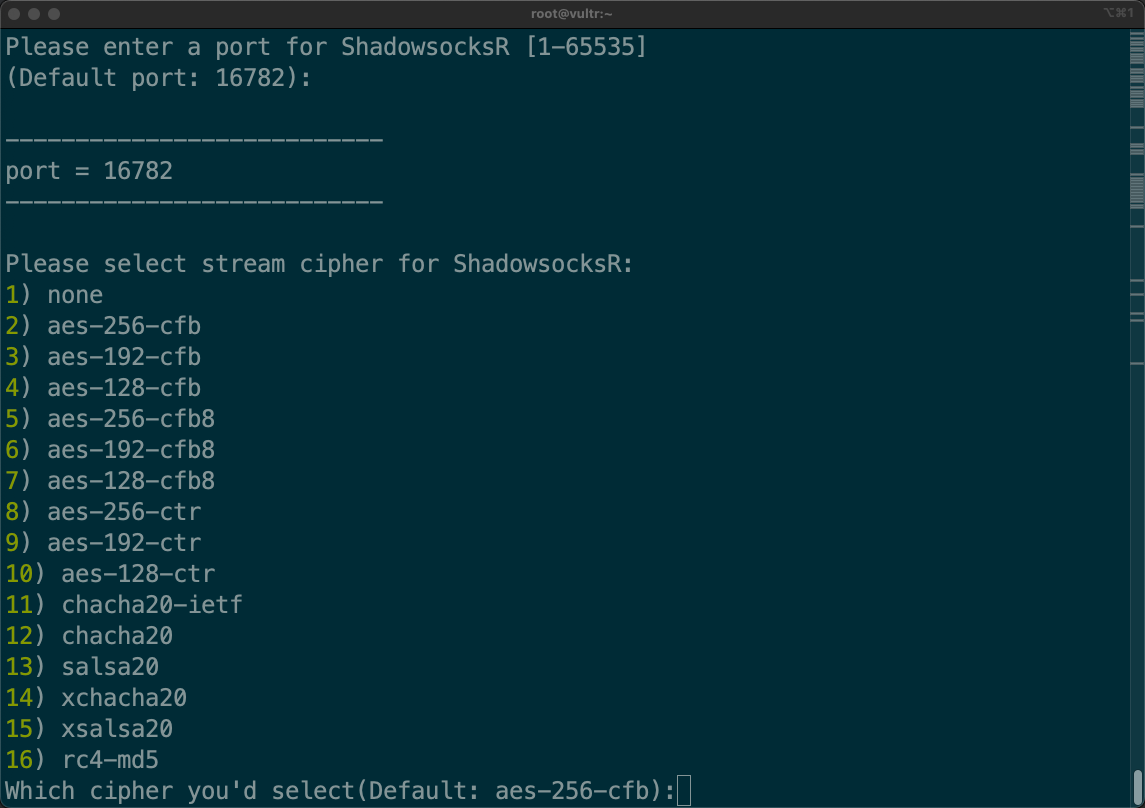
Task: Click the aes-128-cfb8 list entry
Action: point(130,481)
